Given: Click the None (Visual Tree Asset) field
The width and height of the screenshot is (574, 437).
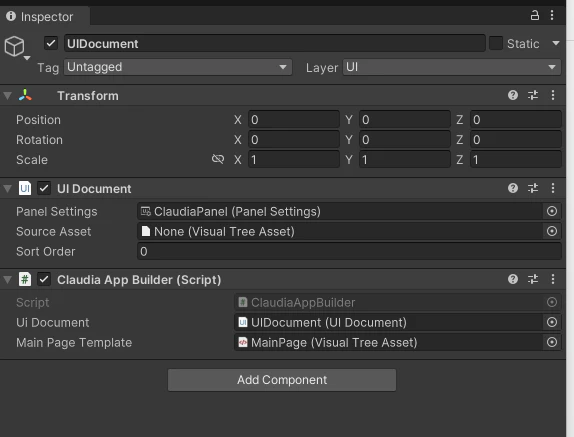Looking at the screenshot, I should 340,231.
